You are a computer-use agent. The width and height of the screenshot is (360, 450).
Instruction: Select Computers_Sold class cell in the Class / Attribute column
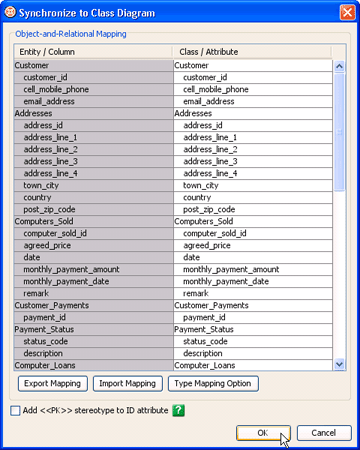click(253, 221)
